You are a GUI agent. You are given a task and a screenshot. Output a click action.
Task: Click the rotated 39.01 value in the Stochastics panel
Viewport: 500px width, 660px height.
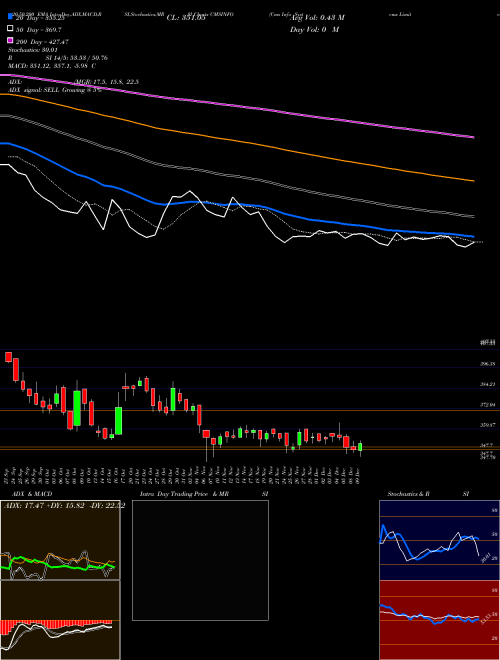pos(484,558)
